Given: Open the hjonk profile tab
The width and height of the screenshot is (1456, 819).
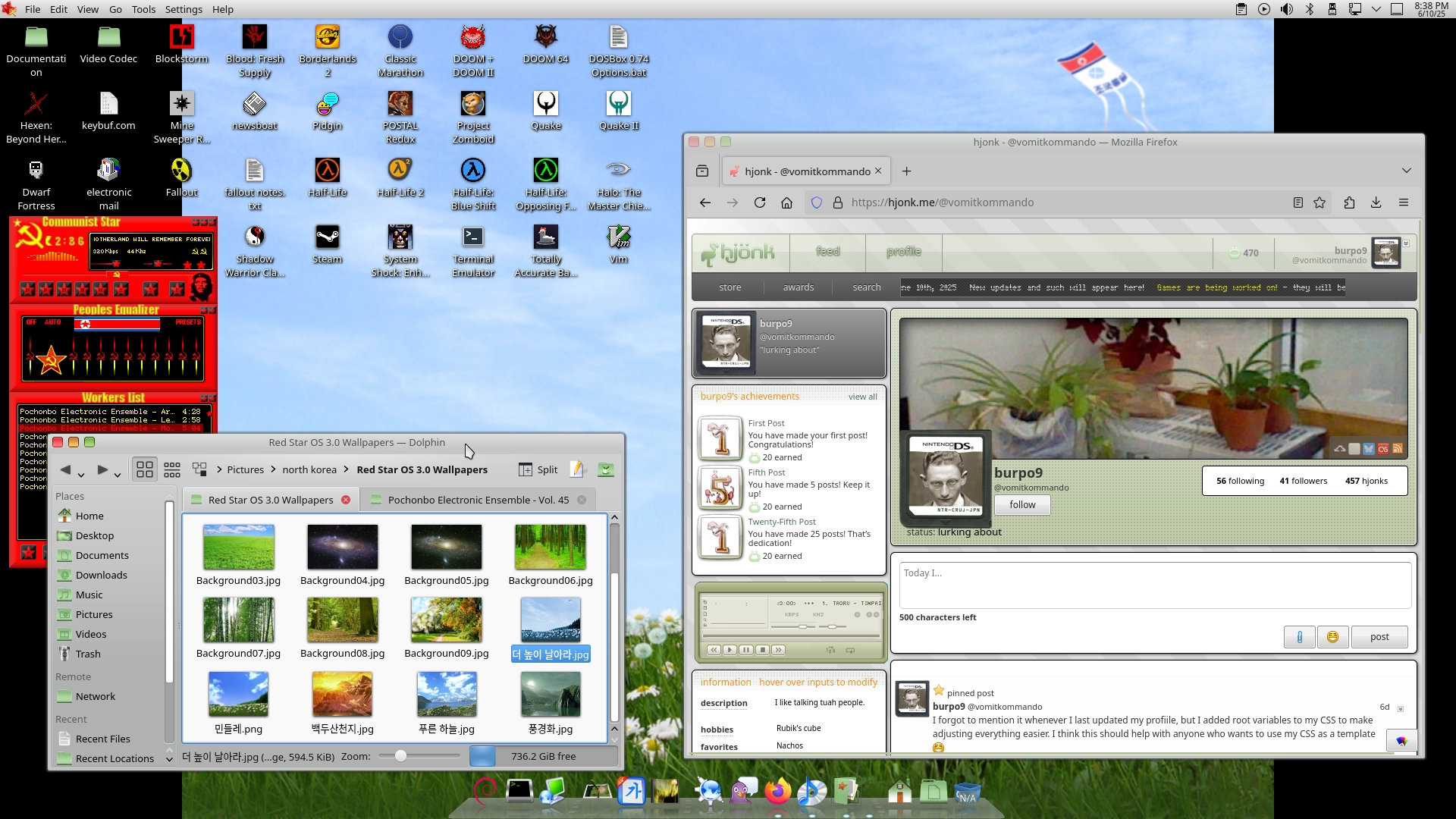Looking at the screenshot, I should tap(904, 252).
